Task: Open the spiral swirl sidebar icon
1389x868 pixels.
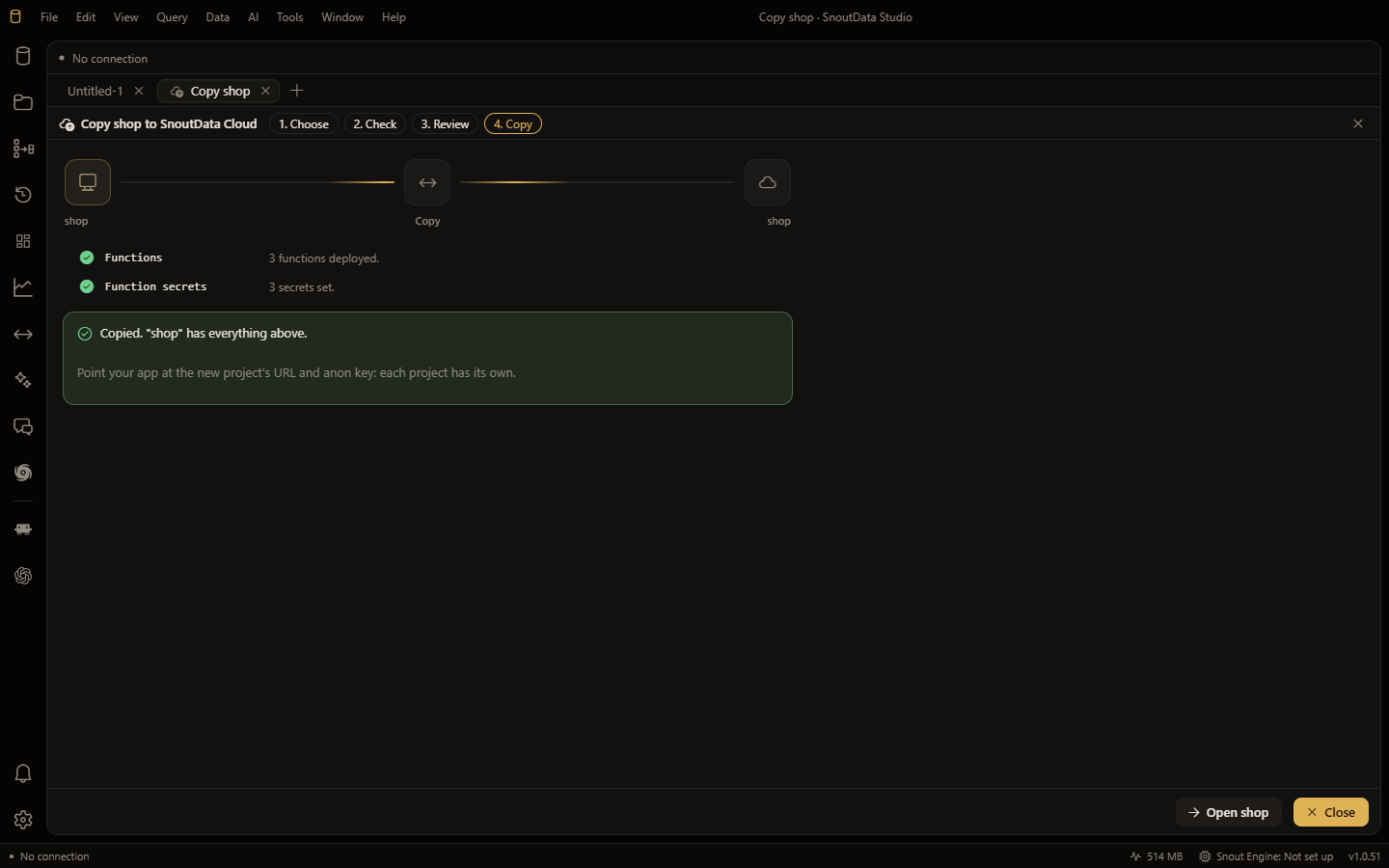Action: (23, 473)
